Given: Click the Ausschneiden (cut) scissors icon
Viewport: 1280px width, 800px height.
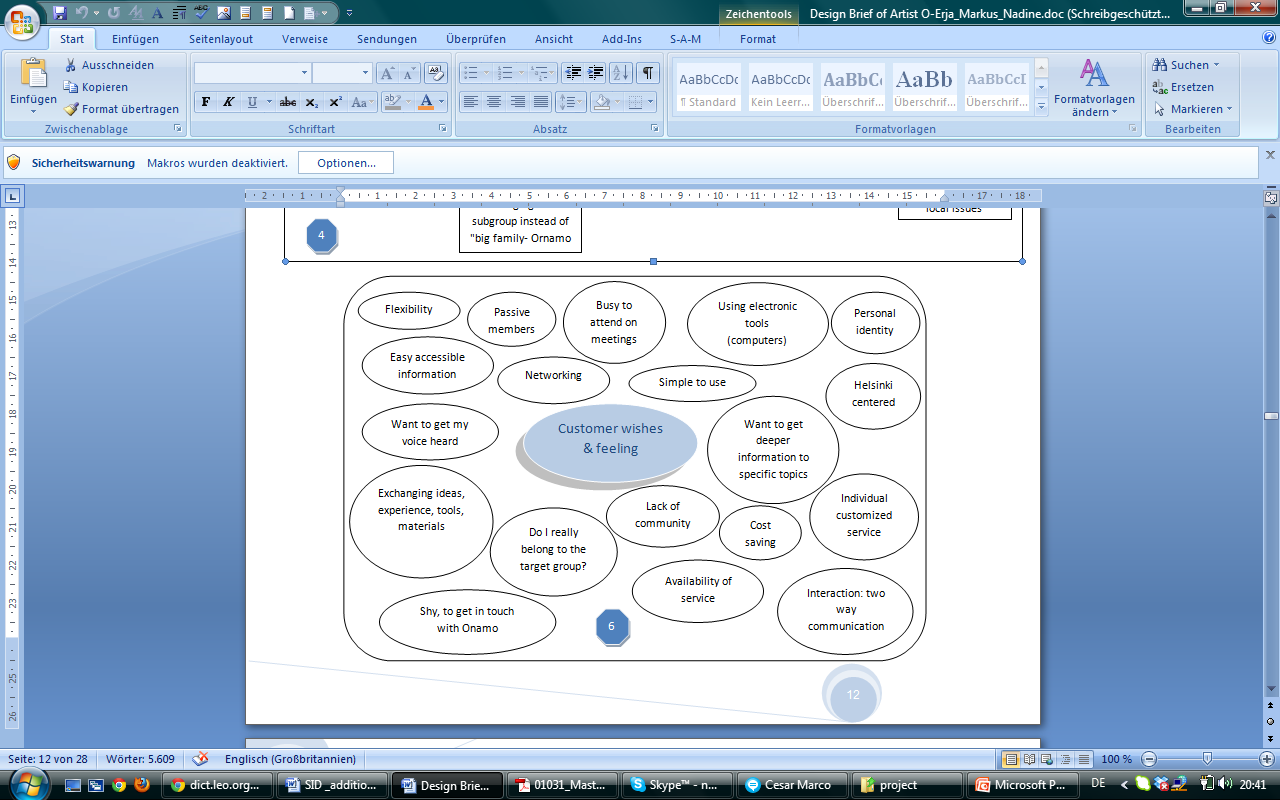Looking at the screenshot, I should click(x=71, y=65).
